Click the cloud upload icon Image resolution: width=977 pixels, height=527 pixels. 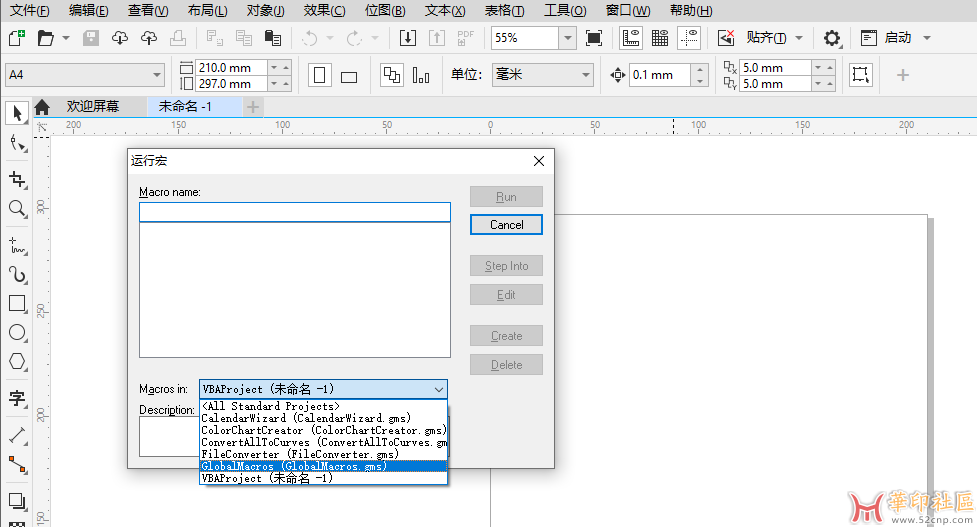149,38
